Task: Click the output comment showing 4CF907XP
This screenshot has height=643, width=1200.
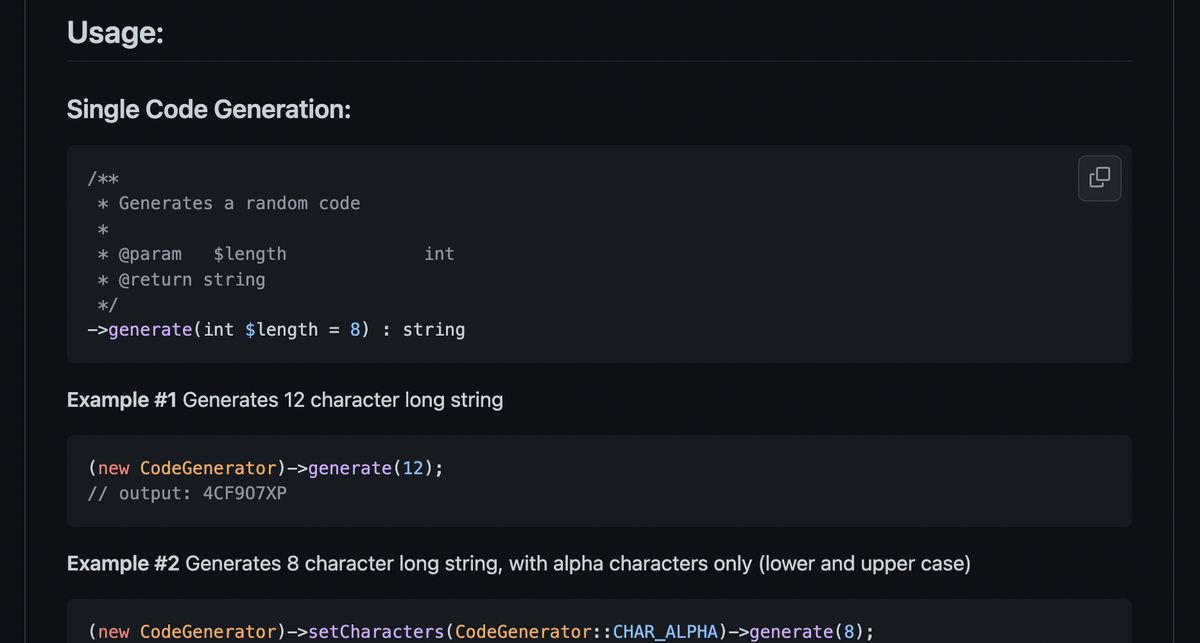Action: click(187, 492)
